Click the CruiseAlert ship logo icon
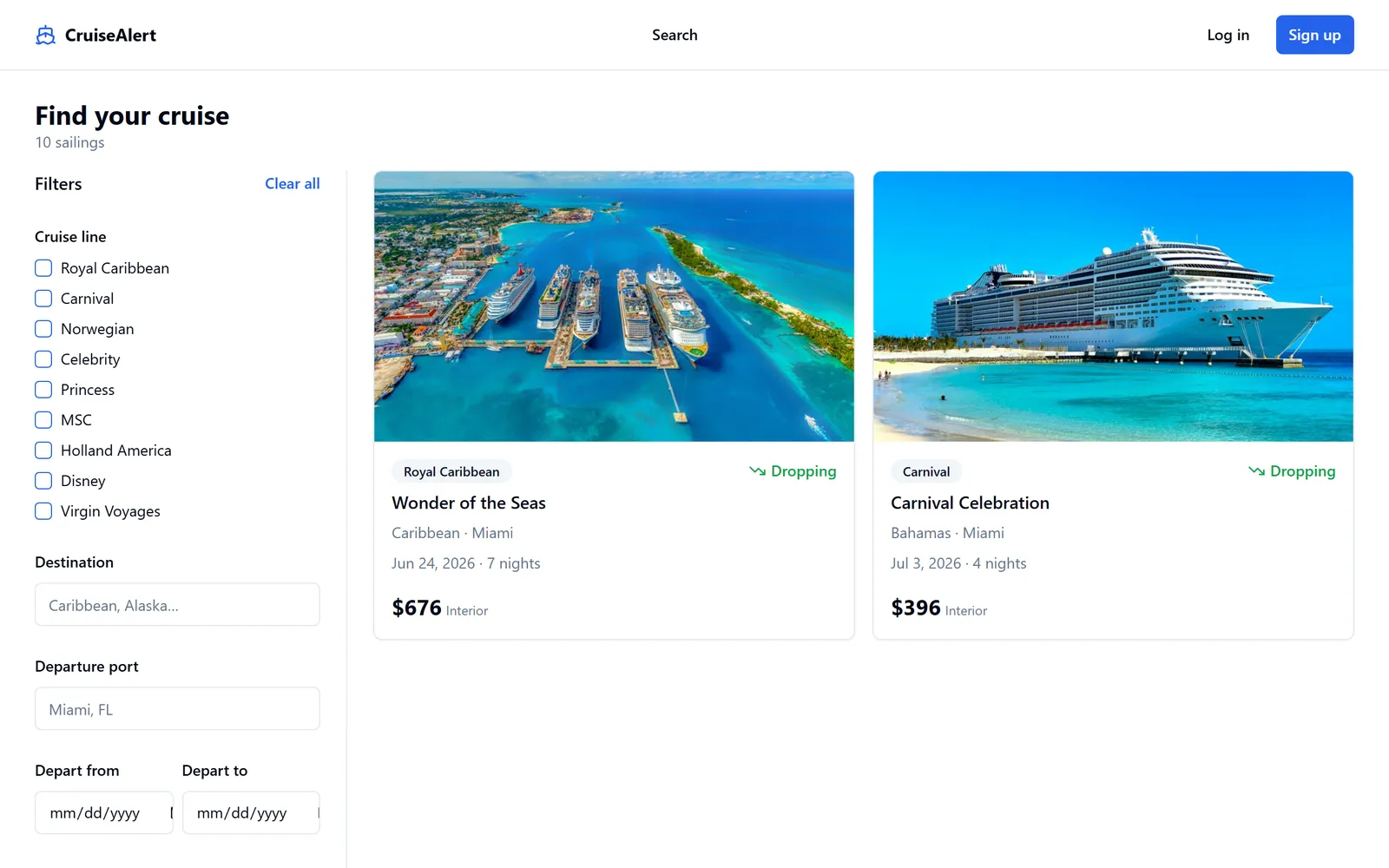This screenshot has width=1389, height=868. point(45,35)
